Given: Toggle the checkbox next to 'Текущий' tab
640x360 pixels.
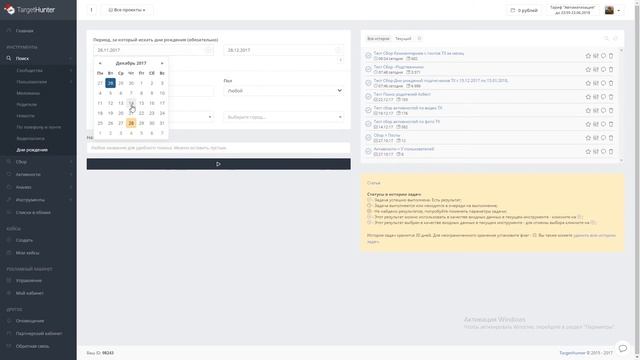Looking at the screenshot, I should point(419,38).
